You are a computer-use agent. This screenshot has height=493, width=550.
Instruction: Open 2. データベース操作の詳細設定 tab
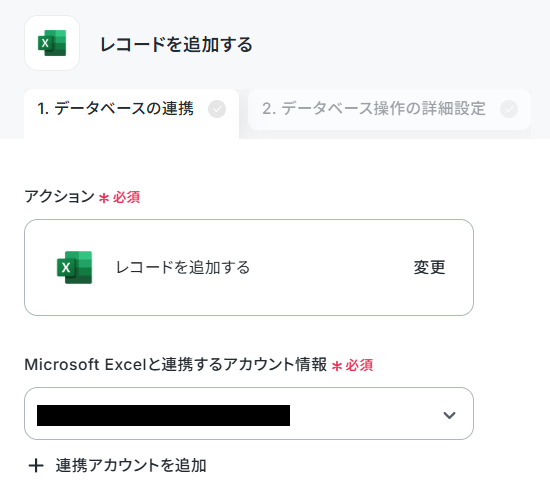click(389, 109)
